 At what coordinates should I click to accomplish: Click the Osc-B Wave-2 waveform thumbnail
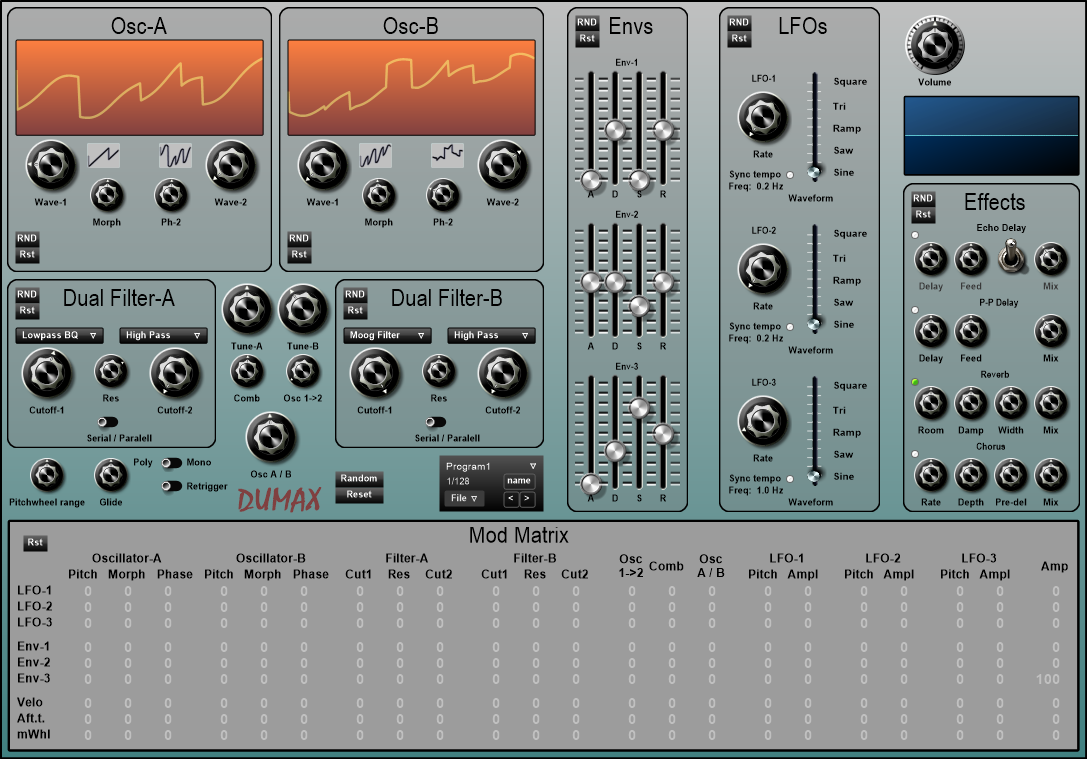[448, 155]
